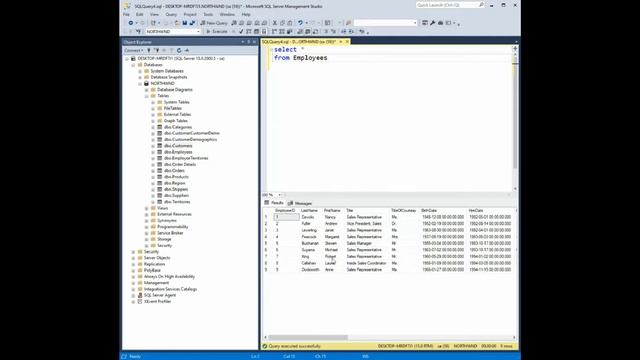Screen dimensions: 640x360
Task: Expand the Views folder node
Action: tap(147, 208)
